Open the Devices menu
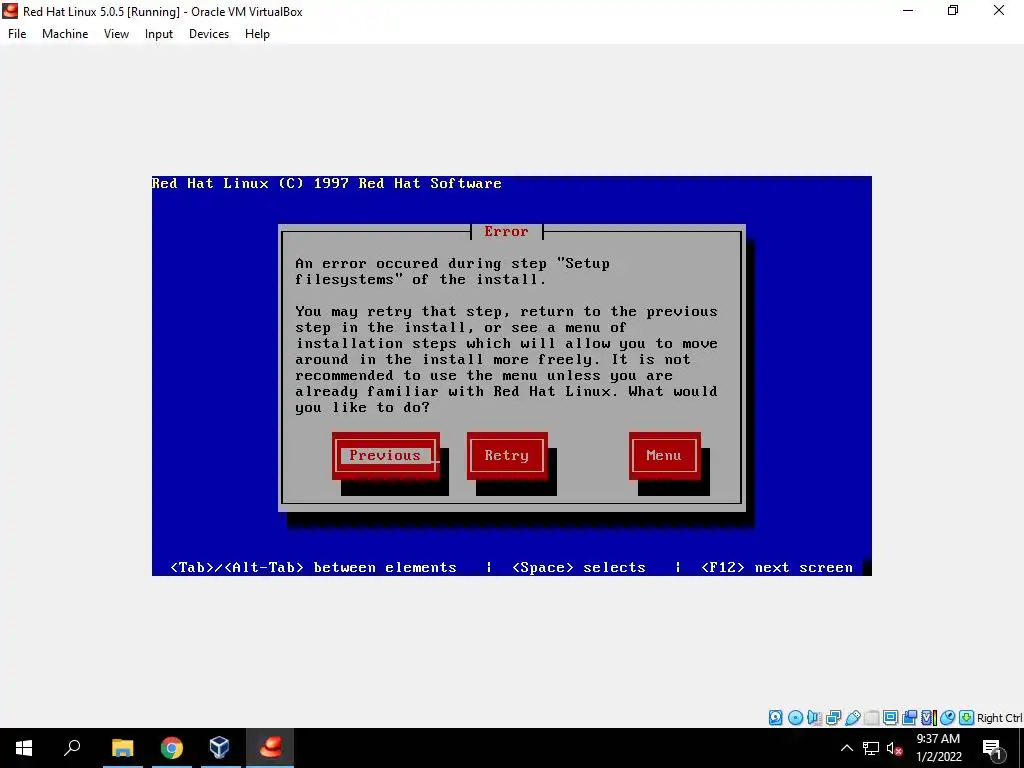Screen dimensions: 1024x768 pos(209,34)
